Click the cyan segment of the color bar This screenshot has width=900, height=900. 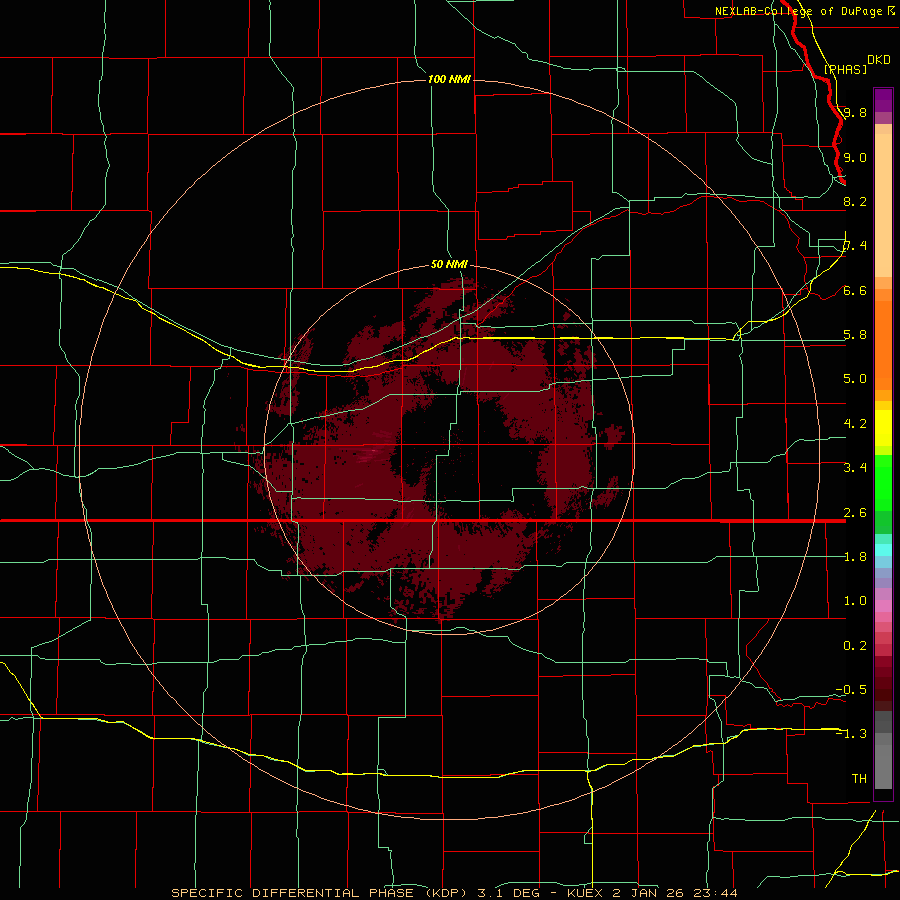883,550
